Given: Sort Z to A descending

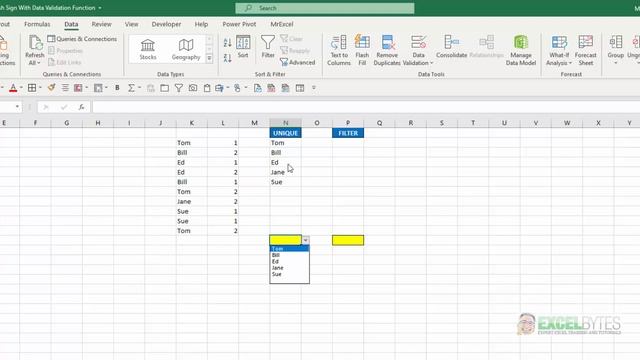Looking at the screenshot, I should 228,58.
